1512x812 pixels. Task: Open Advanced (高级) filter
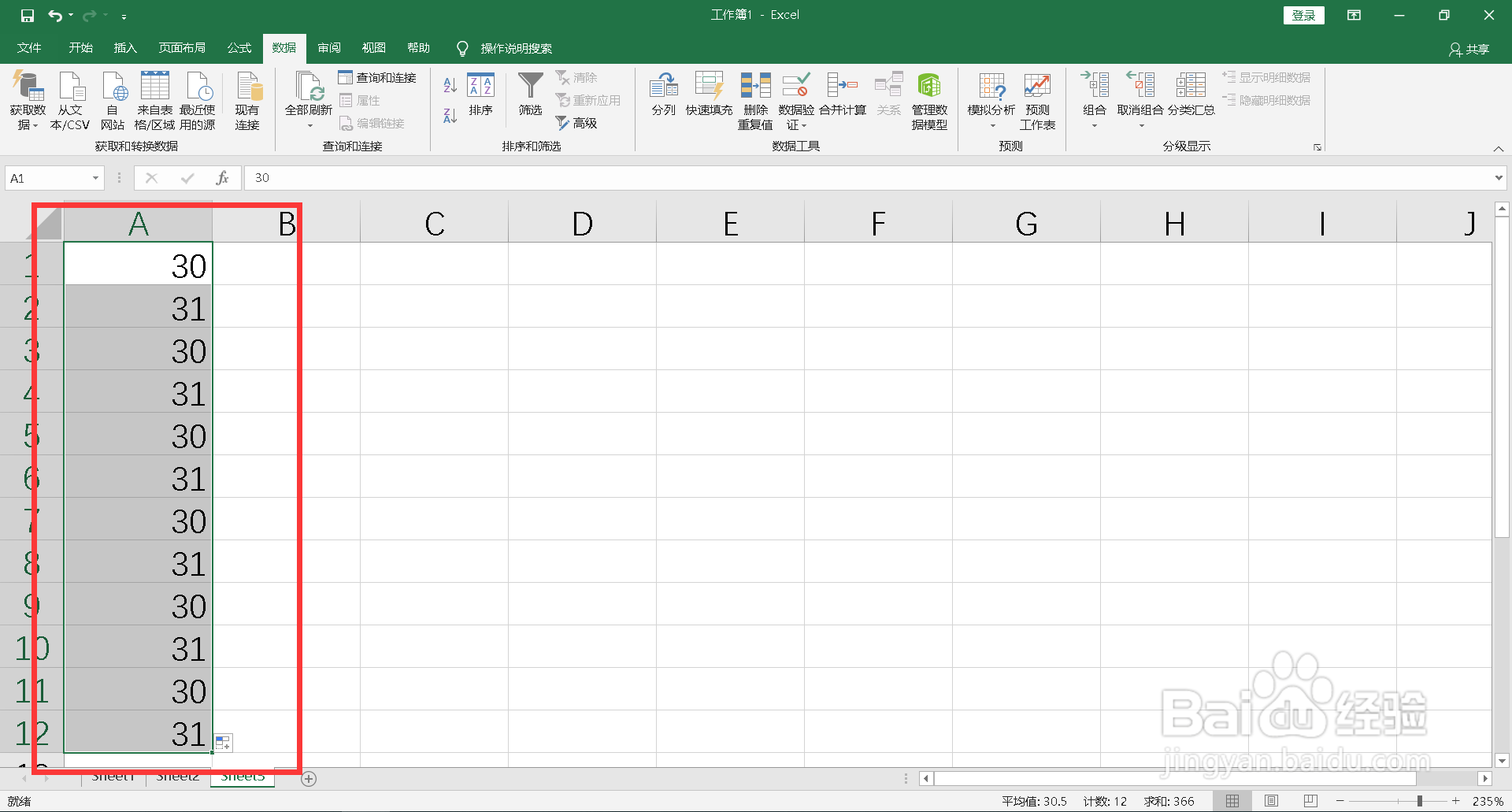coord(576,123)
